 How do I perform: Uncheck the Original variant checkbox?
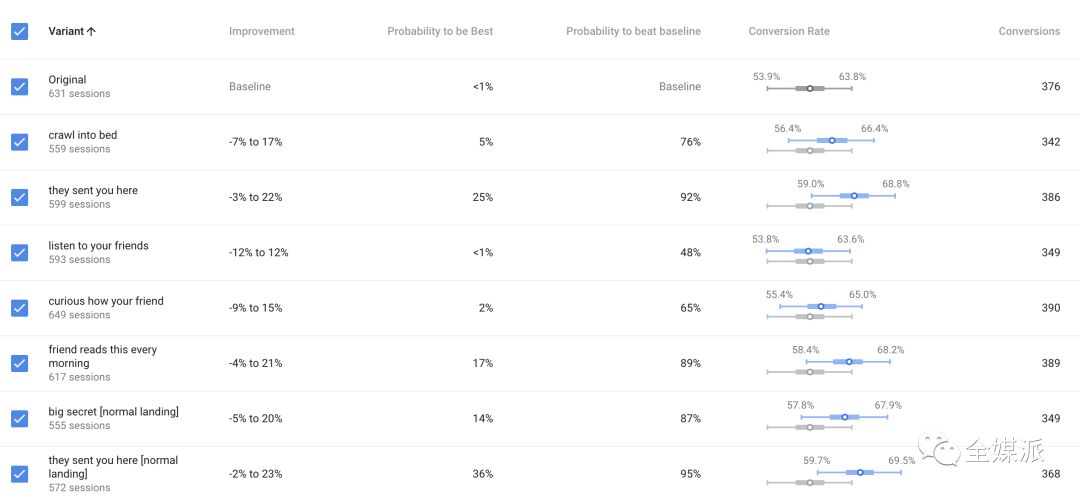pos(19,87)
